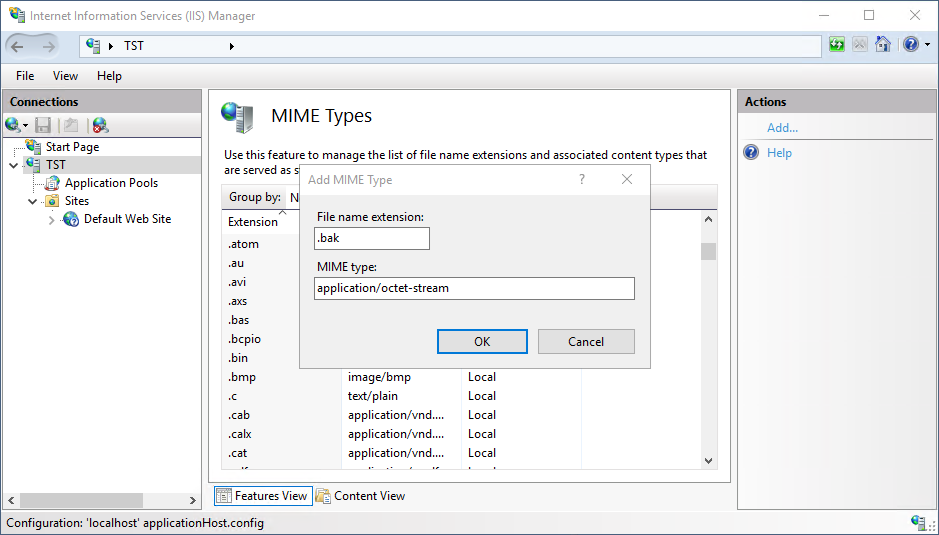Click the Forward navigation arrow
Screen dimensions: 939x535
[49, 46]
